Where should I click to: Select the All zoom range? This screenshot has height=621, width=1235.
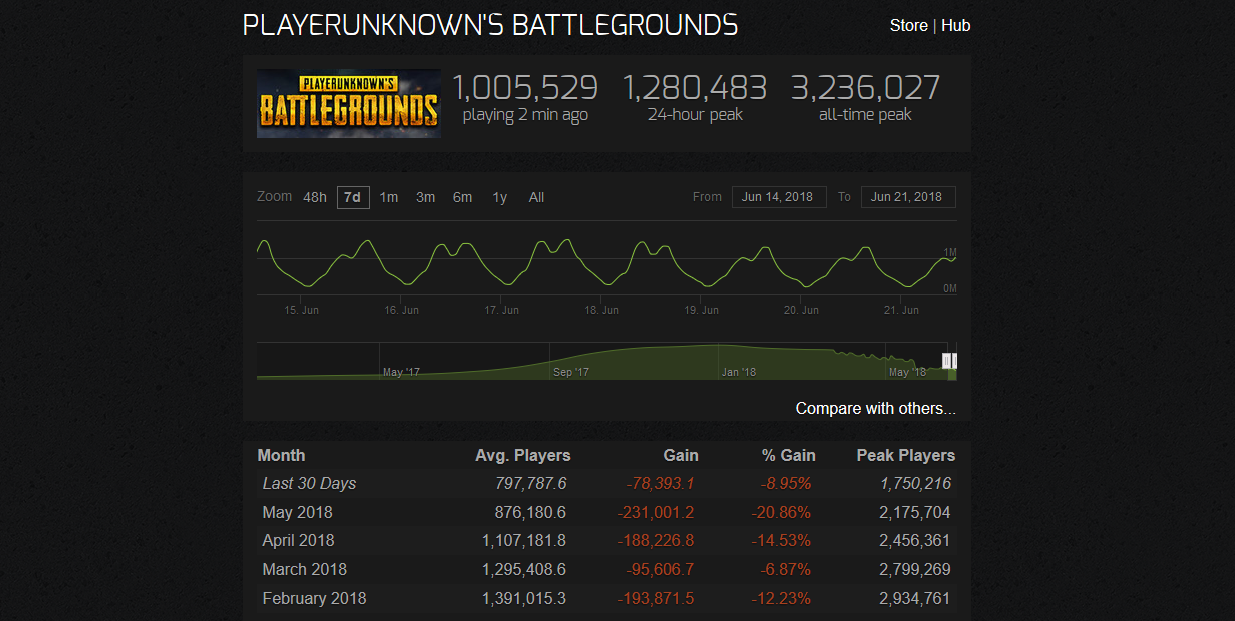point(536,197)
